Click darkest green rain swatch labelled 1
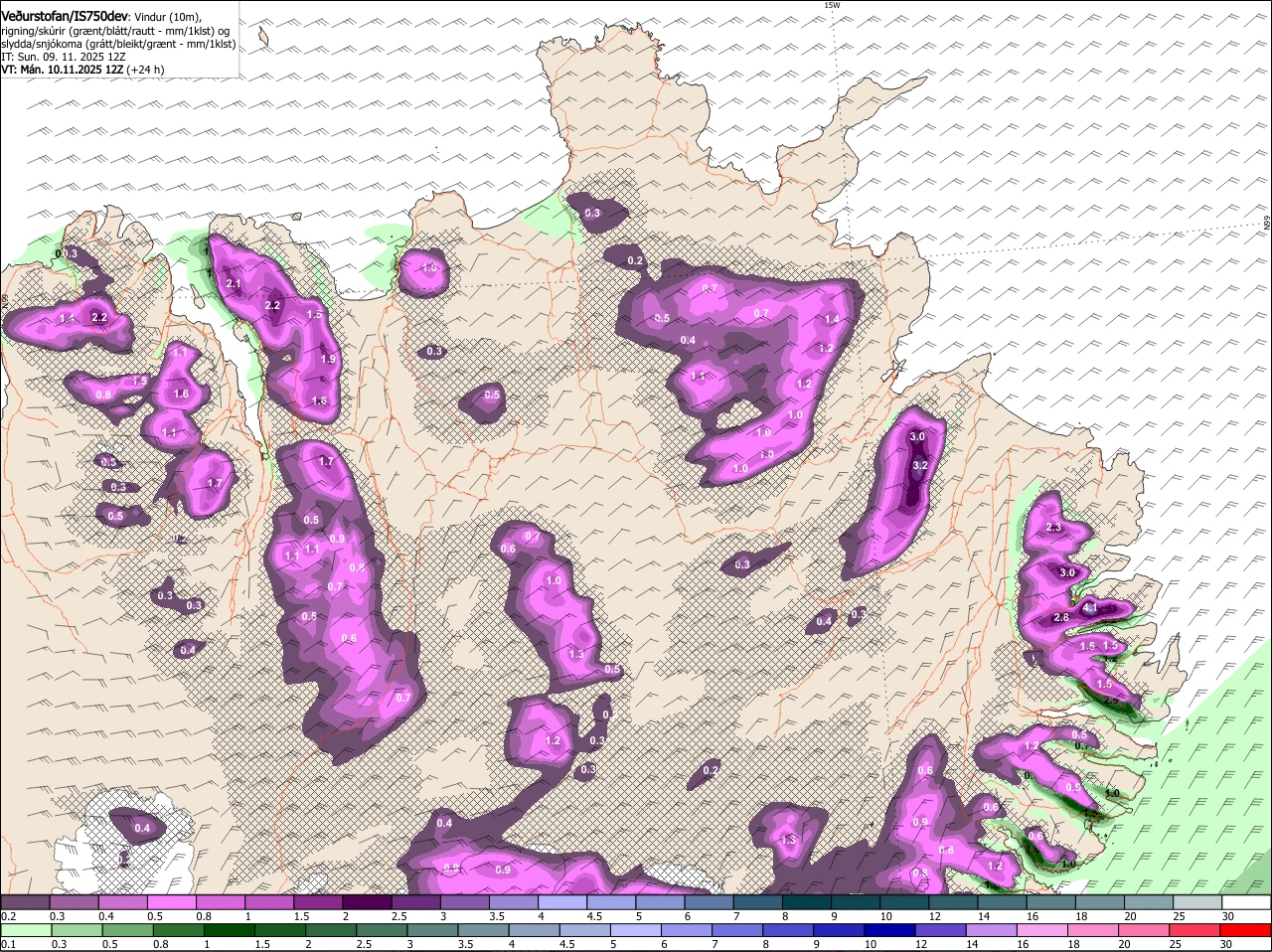 click(229, 930)
